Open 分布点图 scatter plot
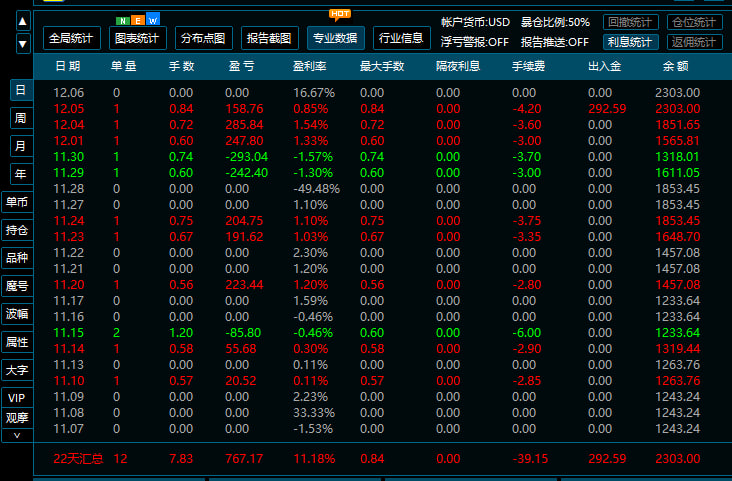 click(204, 38)
